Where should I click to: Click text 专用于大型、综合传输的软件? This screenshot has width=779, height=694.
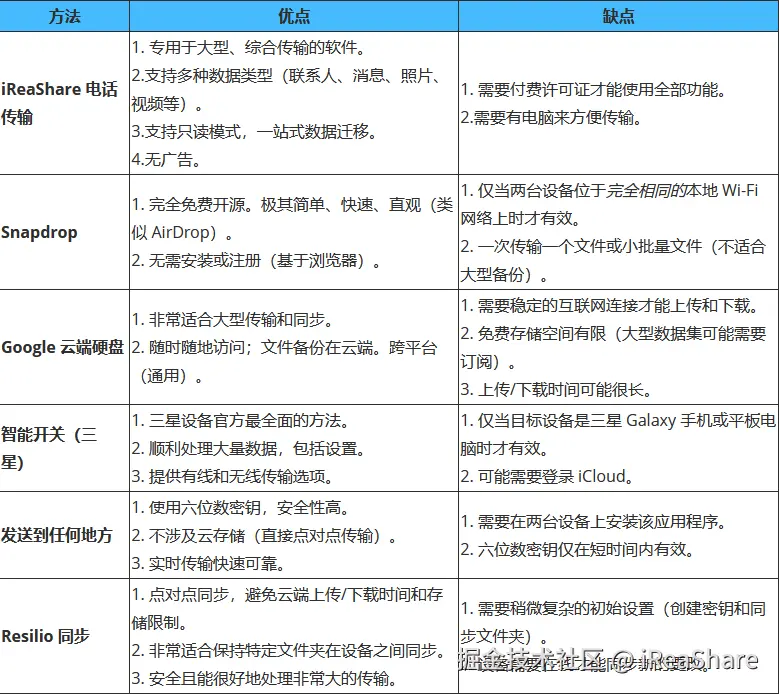tap(253, 48)
